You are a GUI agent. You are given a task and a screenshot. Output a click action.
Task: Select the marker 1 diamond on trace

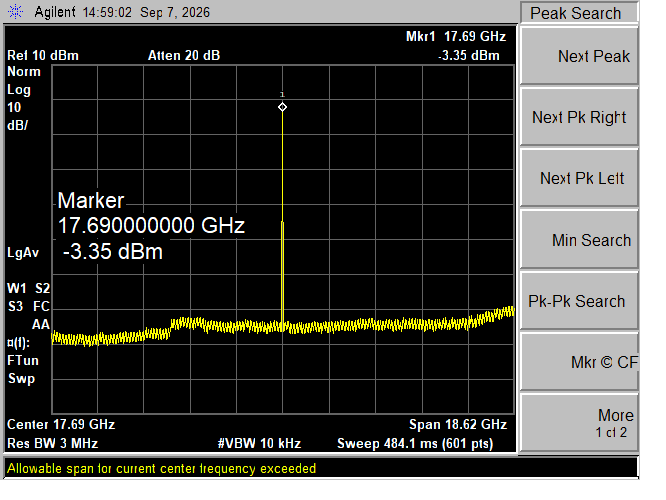282,107
